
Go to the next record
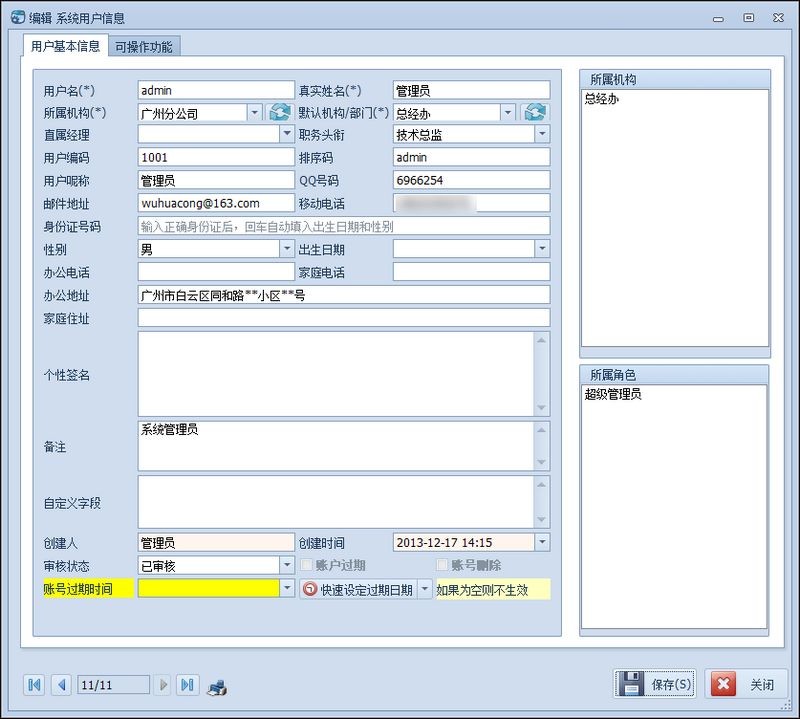pyautogui.click(x=166, y=685)
